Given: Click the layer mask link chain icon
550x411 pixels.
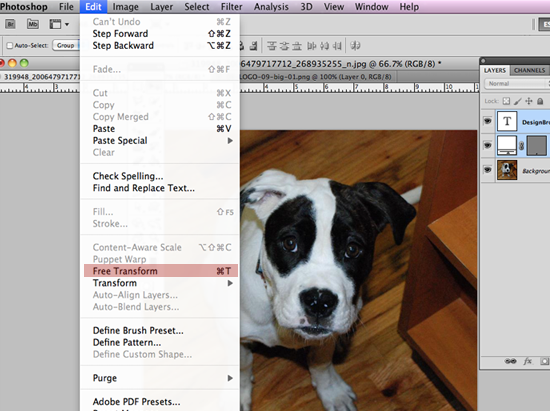Looking at the screenshot, I should 522,146.
